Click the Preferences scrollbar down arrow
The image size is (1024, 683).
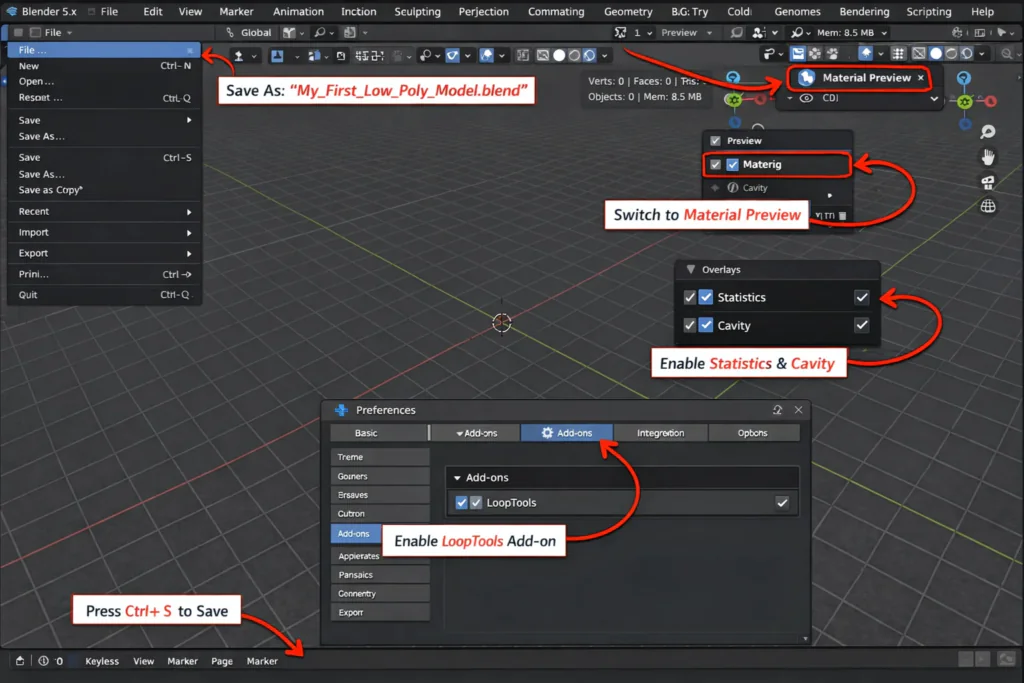click(805, 639)
